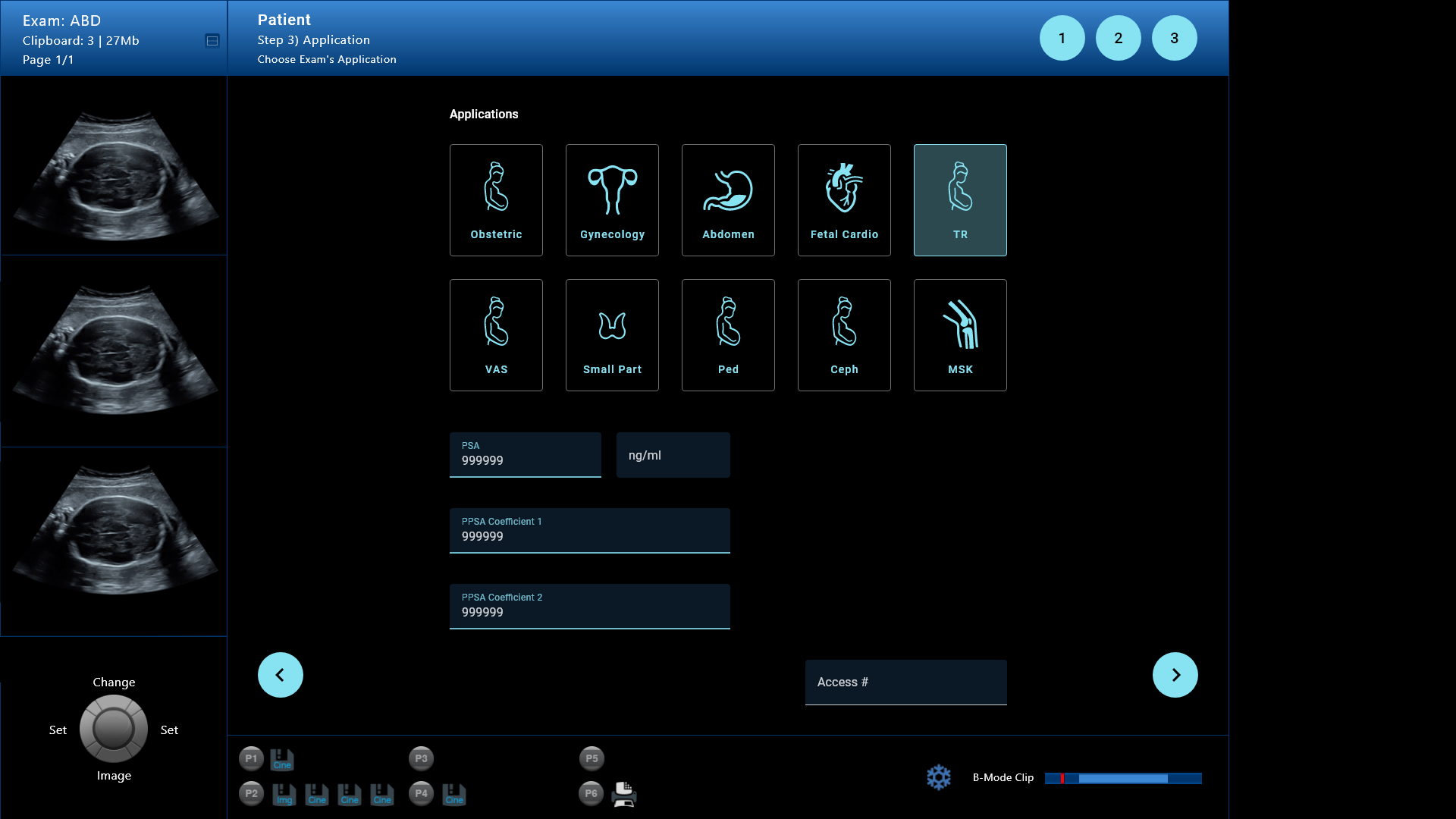Screen dimensions: 1456x819
Task: Select the VAS application tile
Action: (x=496, y=335)
